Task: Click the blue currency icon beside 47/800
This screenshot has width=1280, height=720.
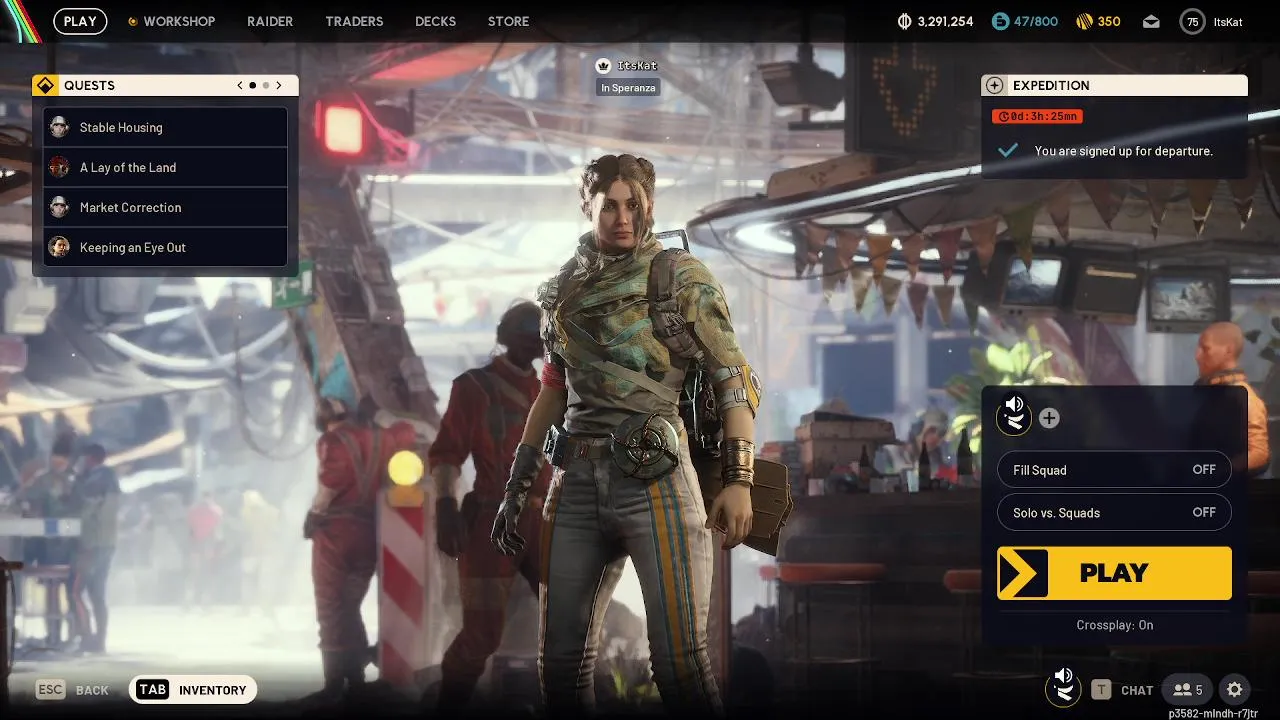Action: pos(1000,21)
